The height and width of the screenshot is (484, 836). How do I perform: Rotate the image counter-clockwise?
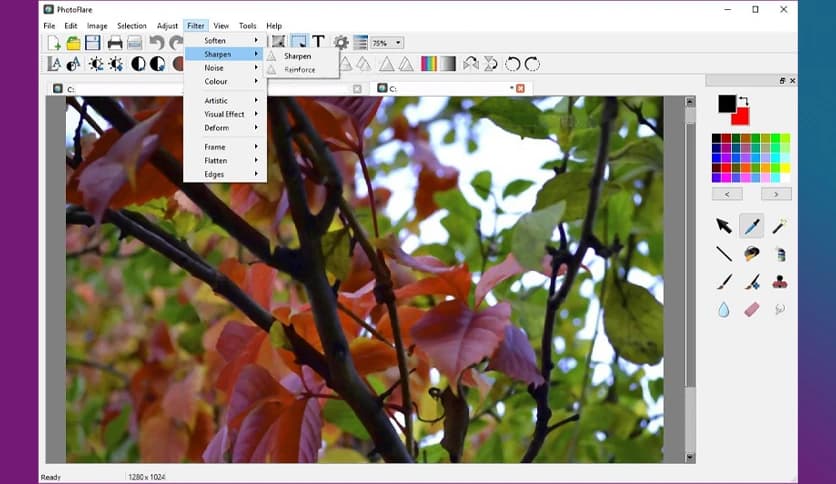pyautogui.click(x=512, y=64)
